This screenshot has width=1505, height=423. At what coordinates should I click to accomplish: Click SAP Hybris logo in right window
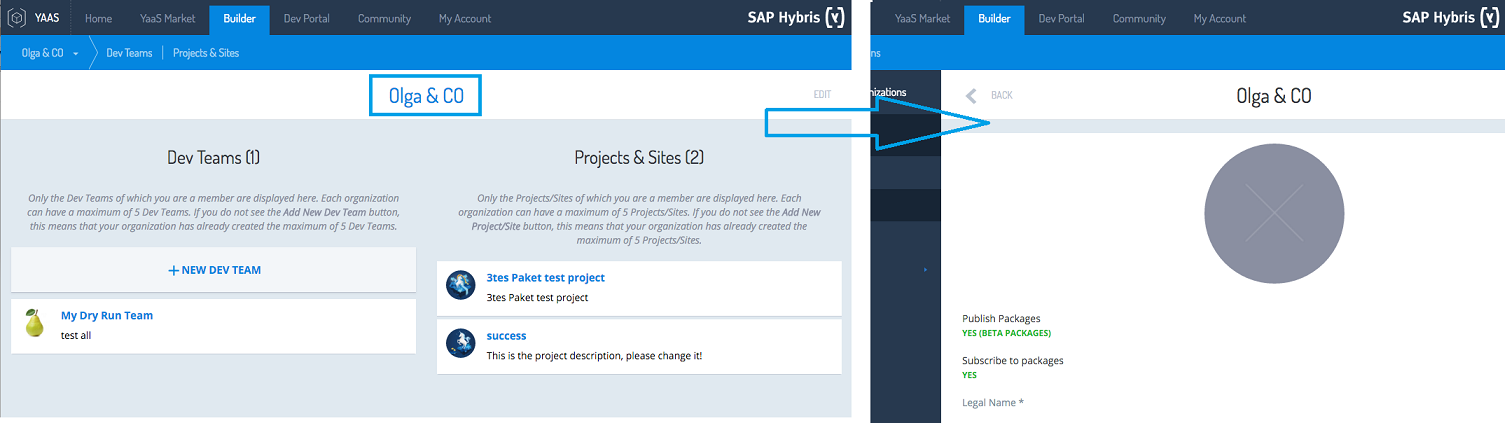pyautogui.click(x=1451, y=18)
